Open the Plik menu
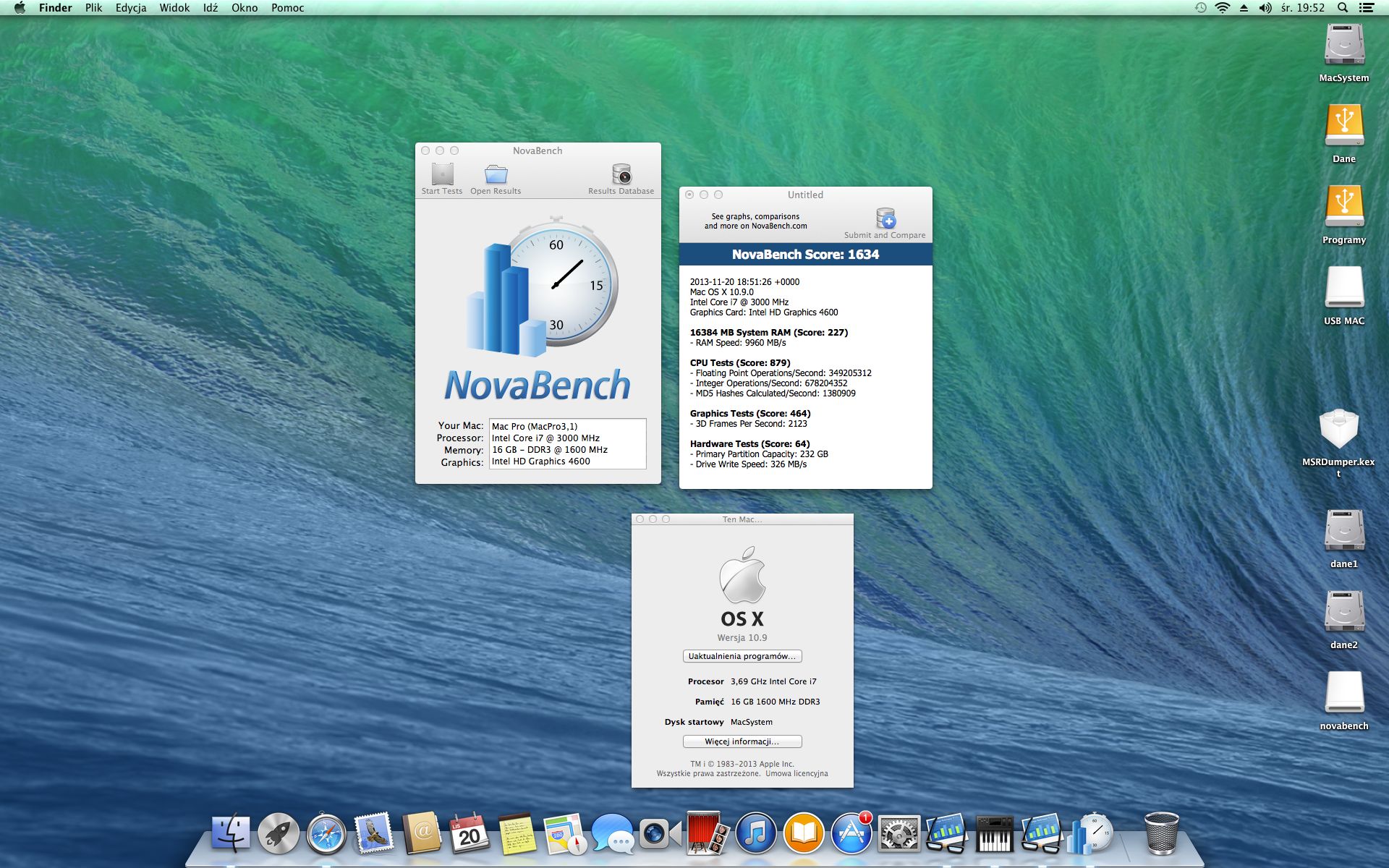The height and width of the screenshot is (868, 1389). coord(93,8)
